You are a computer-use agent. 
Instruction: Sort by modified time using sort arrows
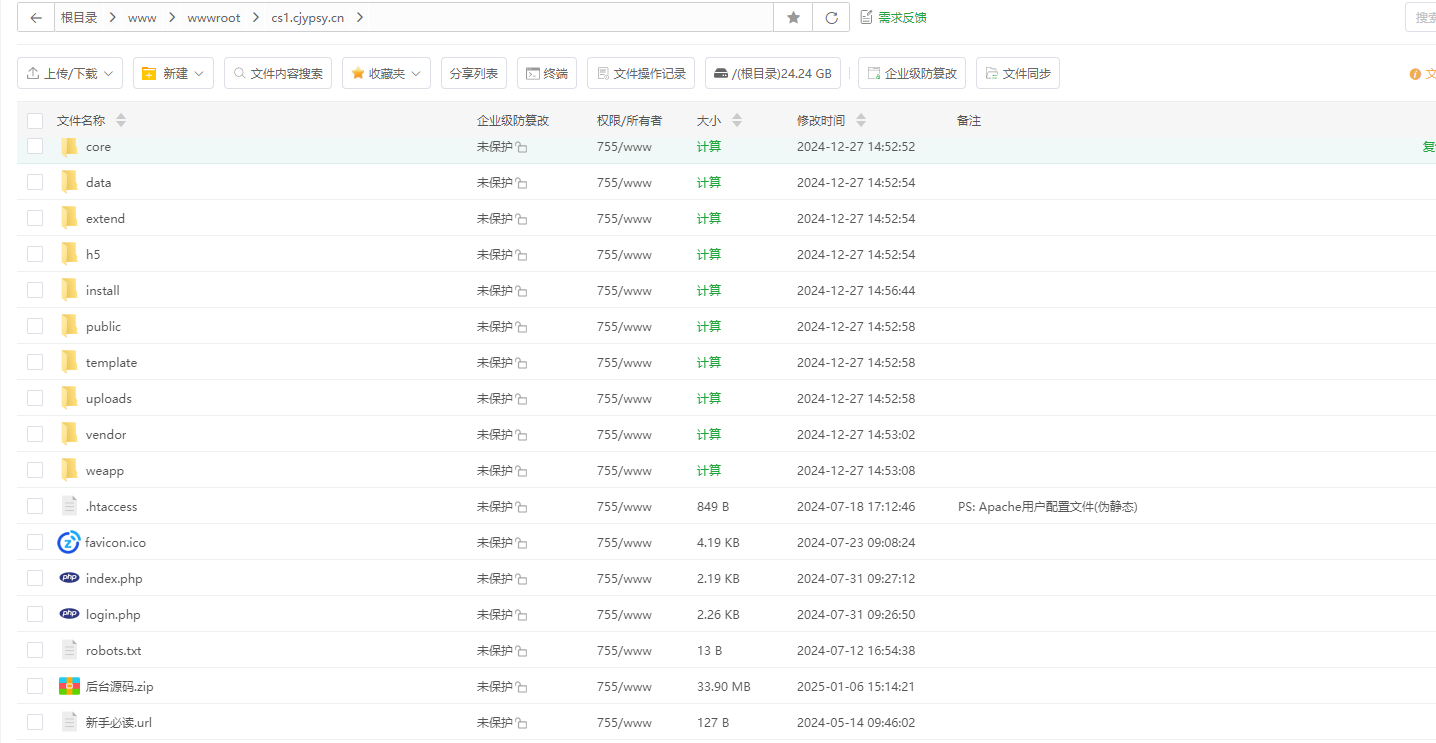tap(861, 120)
